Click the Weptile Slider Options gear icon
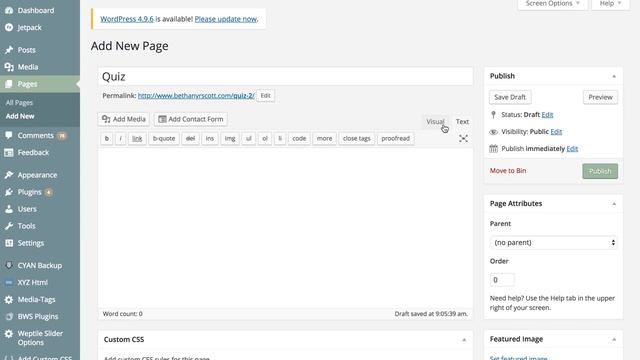This screenshot has width=640, height=360. click(9, 333)
